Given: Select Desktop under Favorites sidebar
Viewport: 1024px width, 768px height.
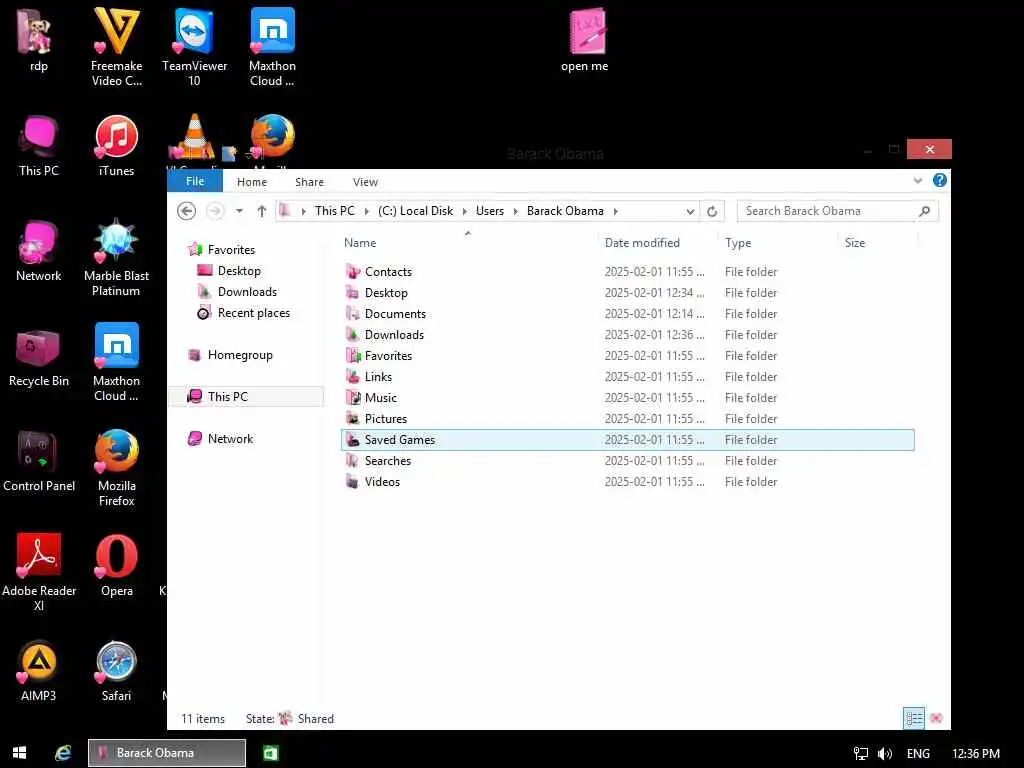Looking at the screenshot, I should click(229, 270).
